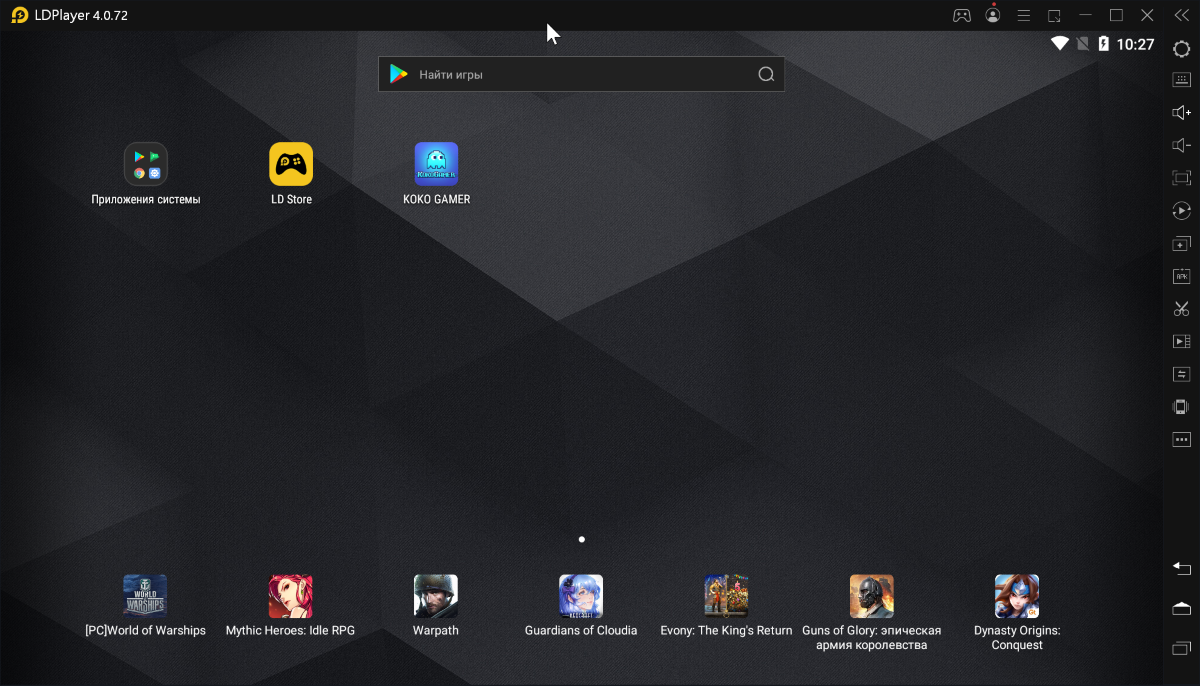This screenshot has width=1200, height=686.
Task: Open the Приложения системы folder
Action: pyautogui.click(x=146, y=174)
